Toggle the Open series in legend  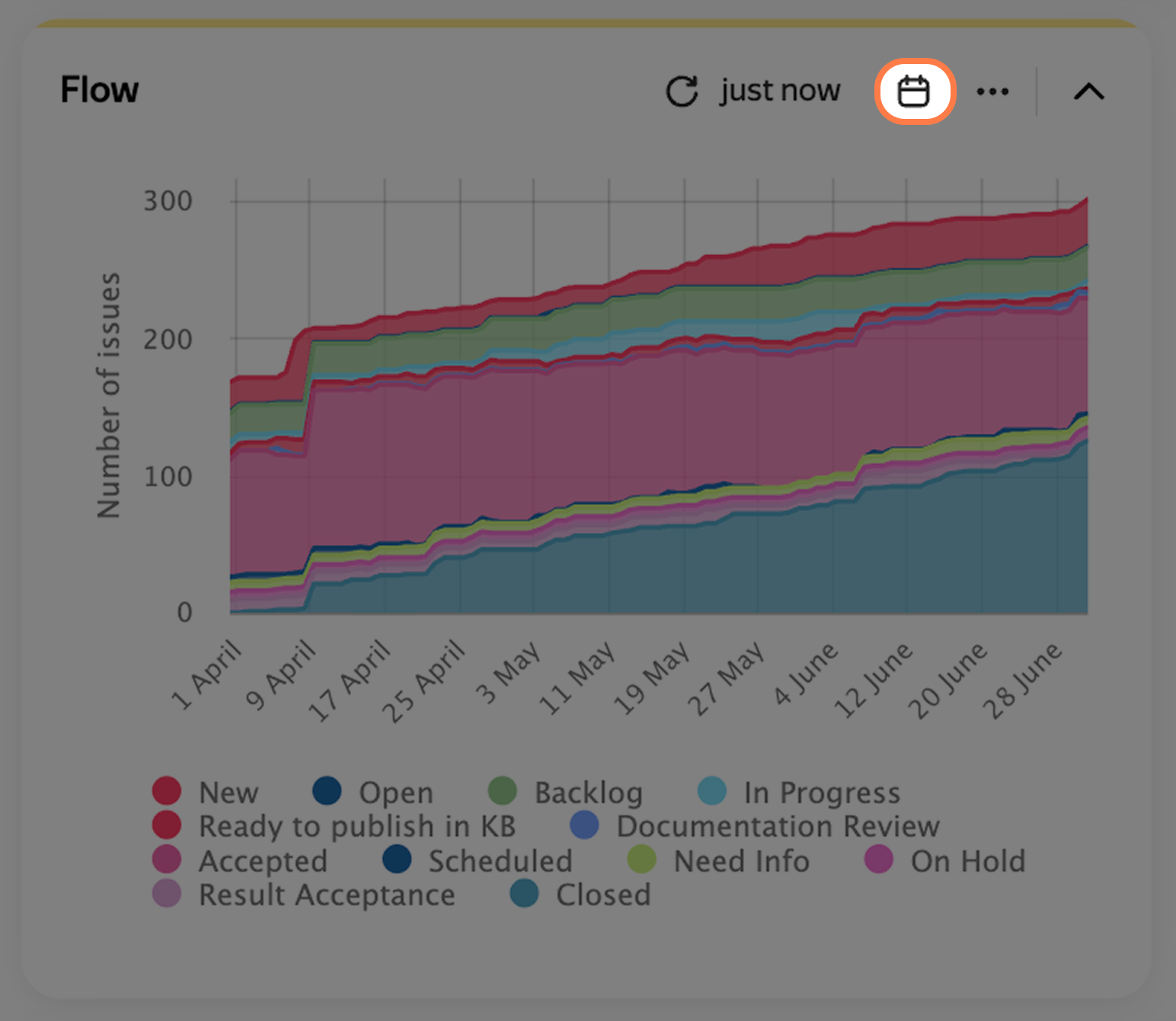(x=373, y=792)
